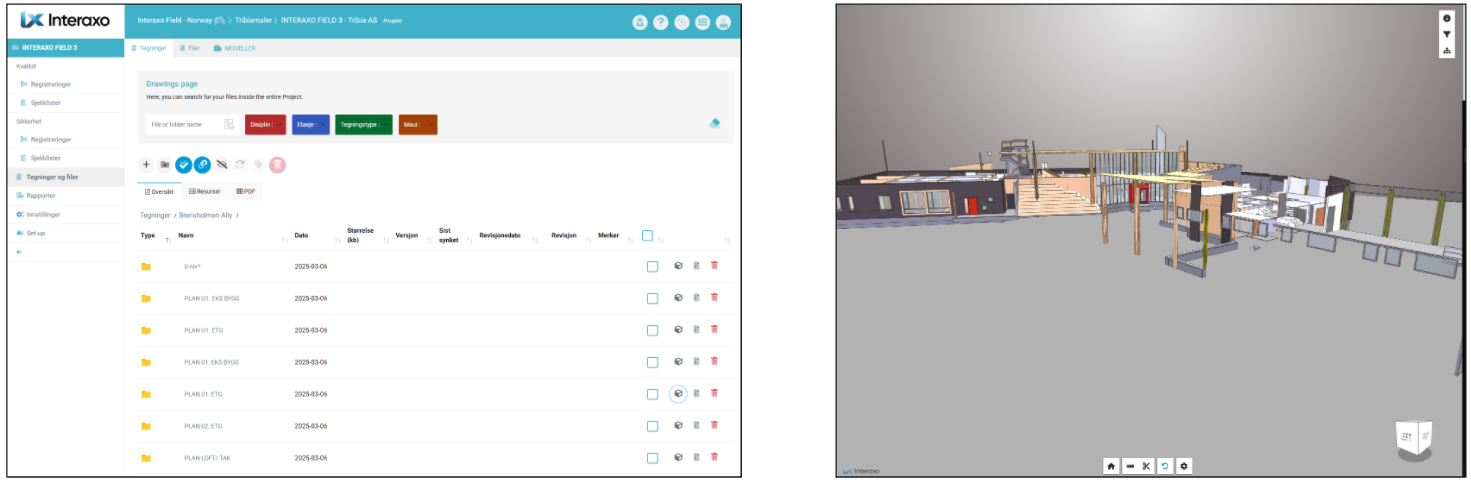Viewport: 1471px width, 484px height.
Task: Select the scissors section tool in 3D viewer
Action: [x=1147, y=466]
